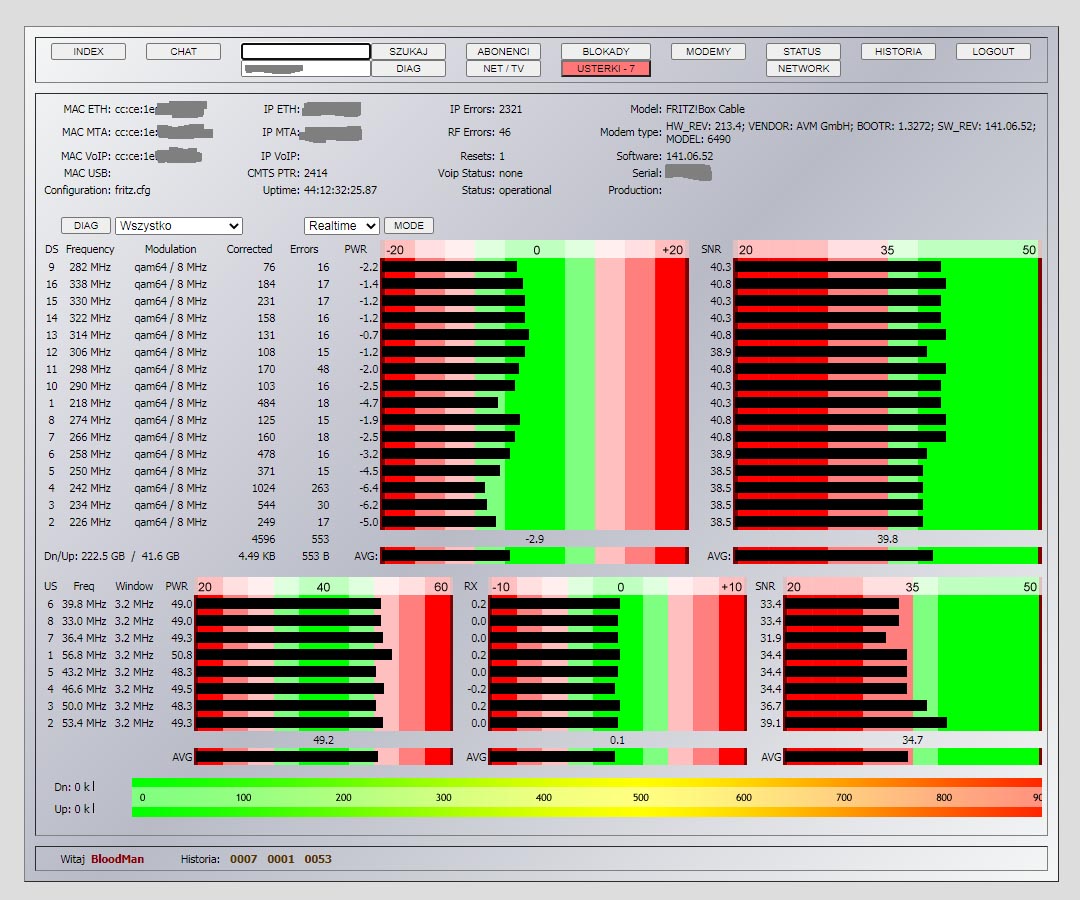The image size is (1080, 900).
Task: Open the INDEX page
Action: [88, 52]
